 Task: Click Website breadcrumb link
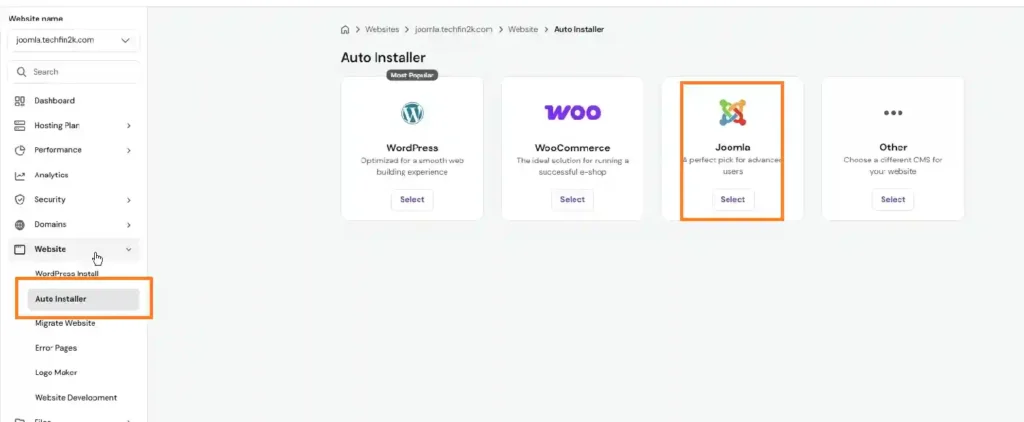coord(523,29)
